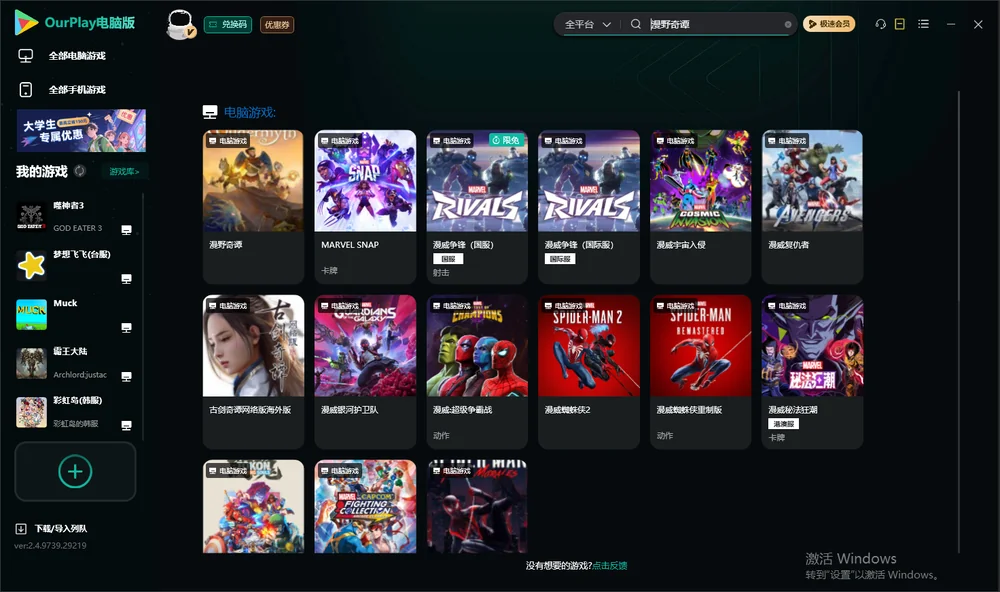Viewport: 1000px width, 592px height.
Task: Open the 漫威复仇者 game card
Action: pyautogui.click(x=812, y=207)
